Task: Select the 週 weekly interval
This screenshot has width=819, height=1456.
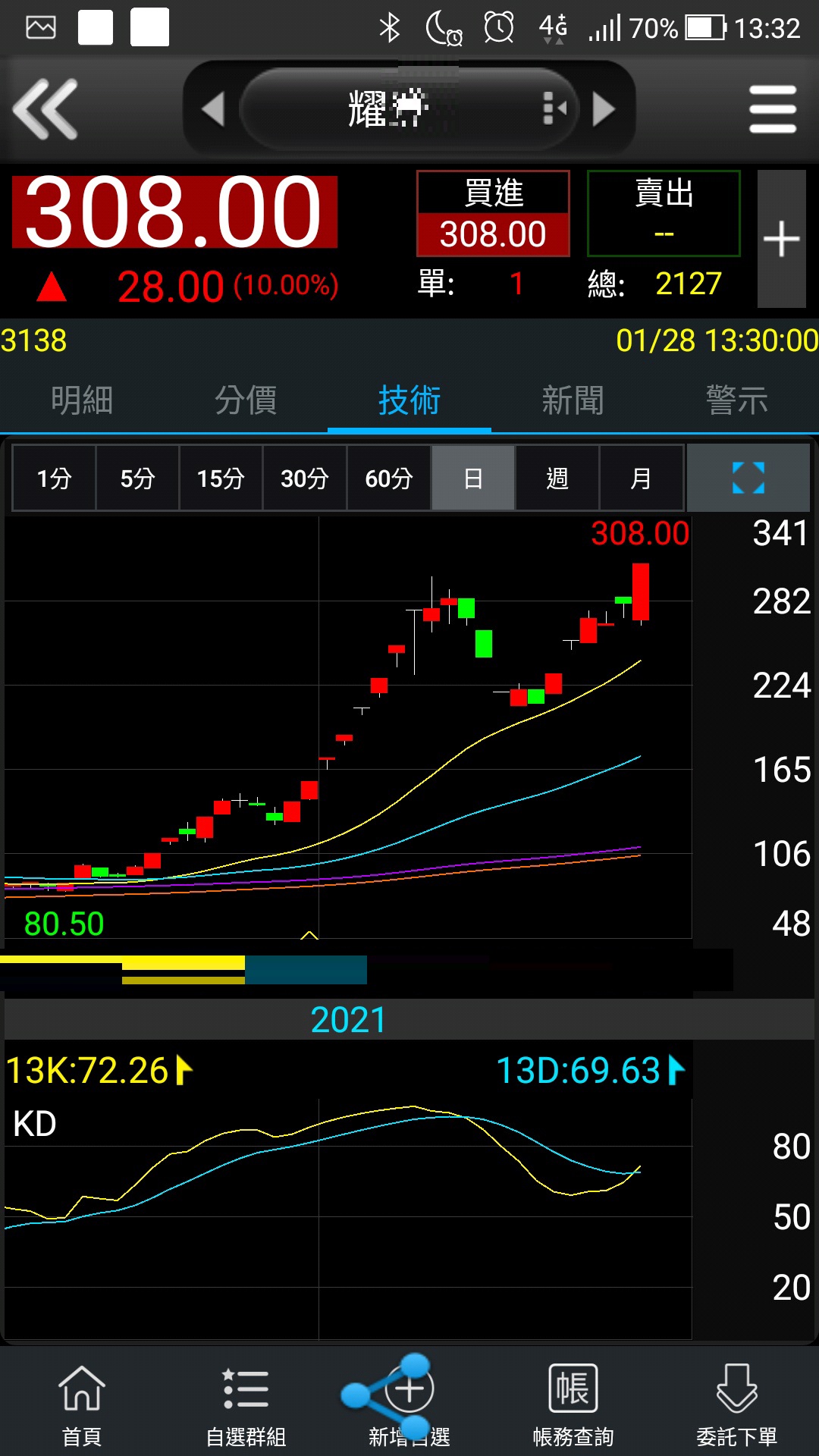Action: [557, 478]
